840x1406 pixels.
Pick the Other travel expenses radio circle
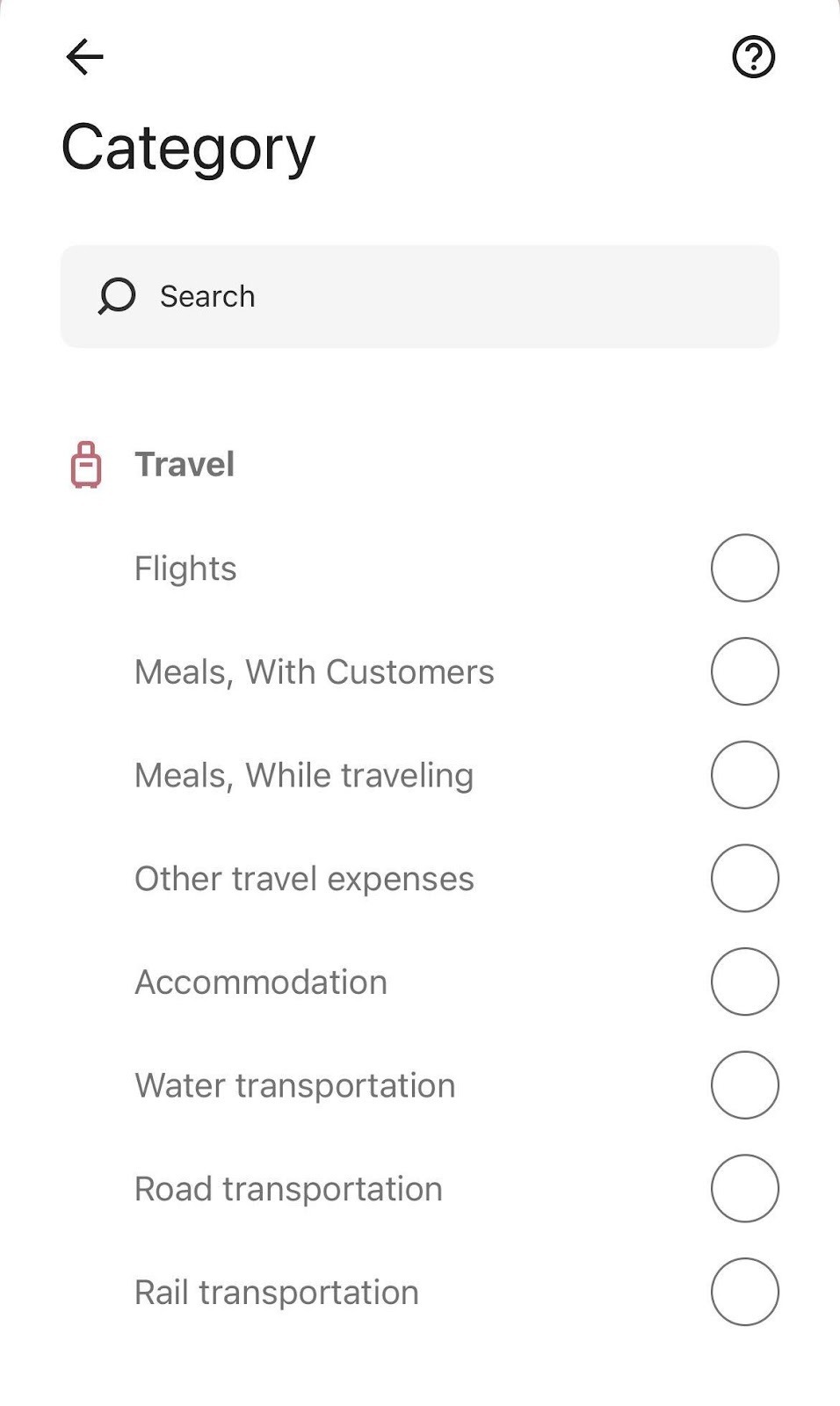click(744, 878)
